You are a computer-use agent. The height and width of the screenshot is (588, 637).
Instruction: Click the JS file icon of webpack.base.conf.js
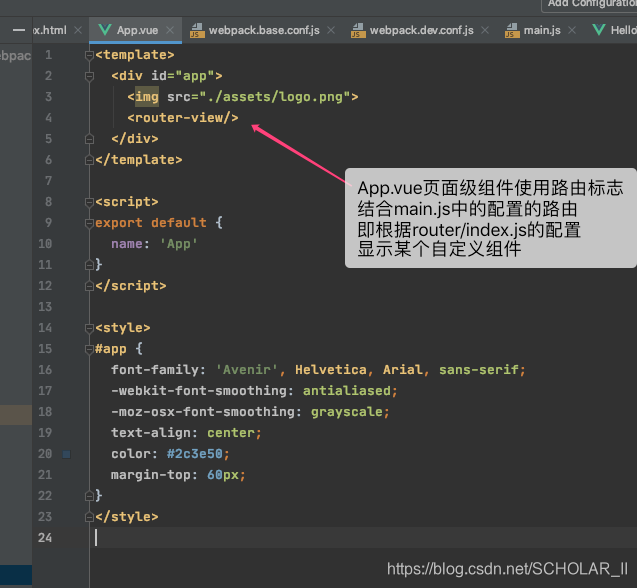pos(197,30)
